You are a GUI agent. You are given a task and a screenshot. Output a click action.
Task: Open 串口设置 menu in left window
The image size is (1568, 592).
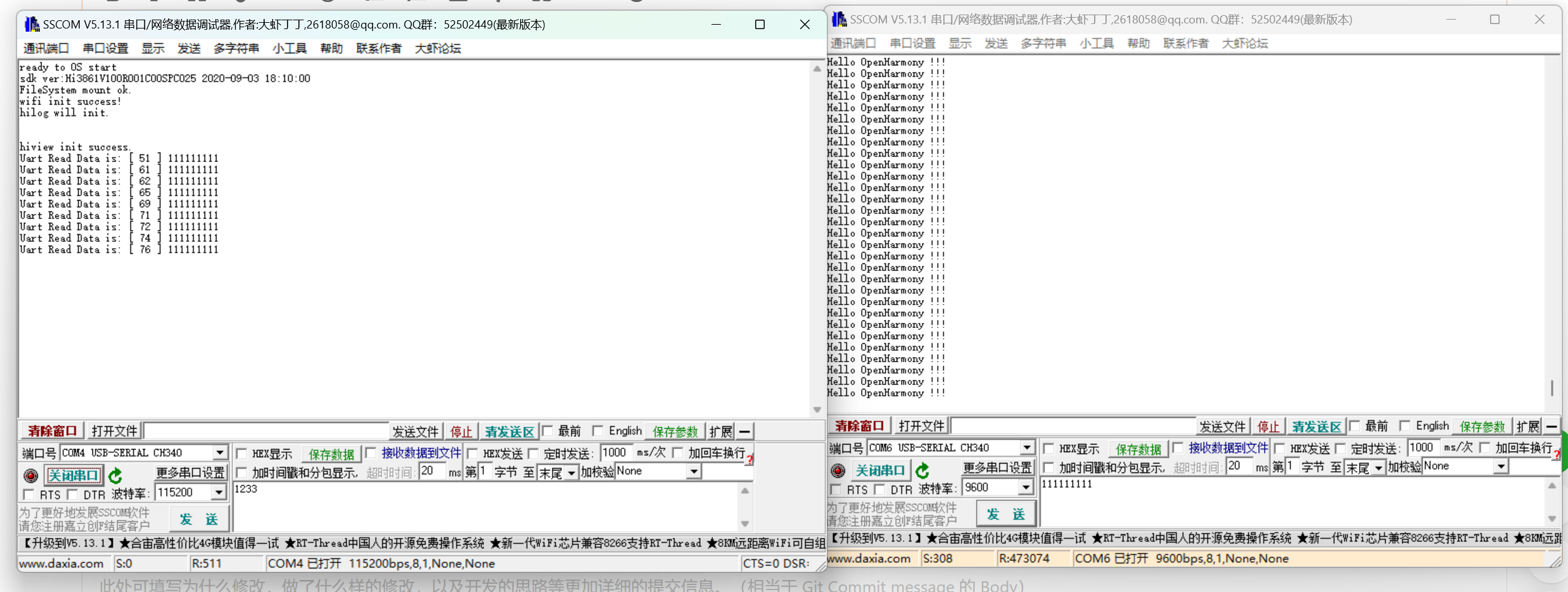[106, 48]
